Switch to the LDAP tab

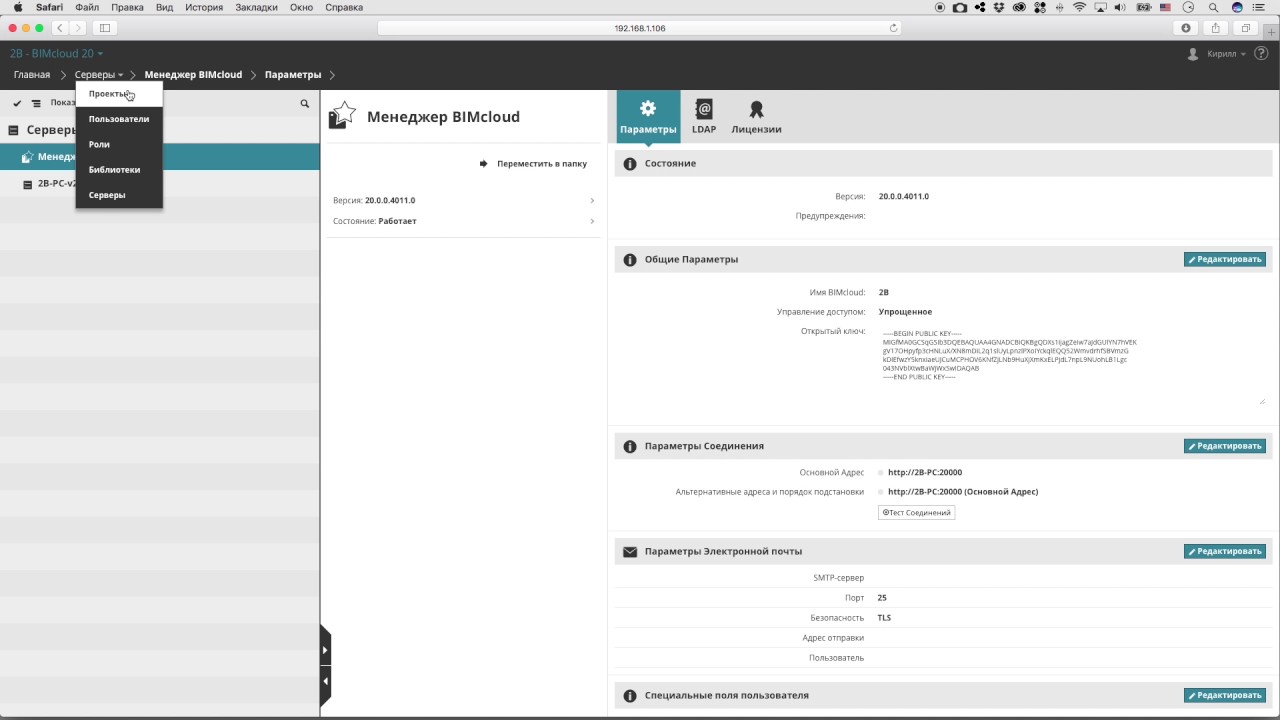tap(704, 116)
